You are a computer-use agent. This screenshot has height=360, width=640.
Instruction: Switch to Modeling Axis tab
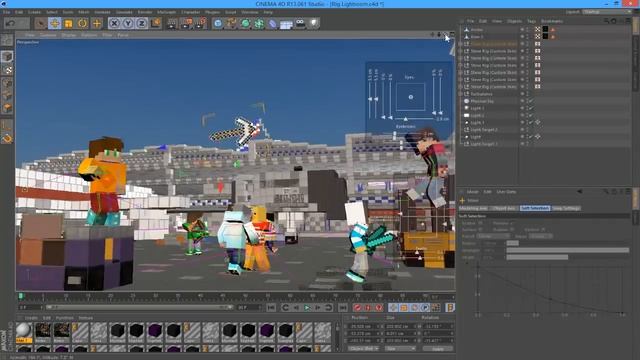(473, 208)
